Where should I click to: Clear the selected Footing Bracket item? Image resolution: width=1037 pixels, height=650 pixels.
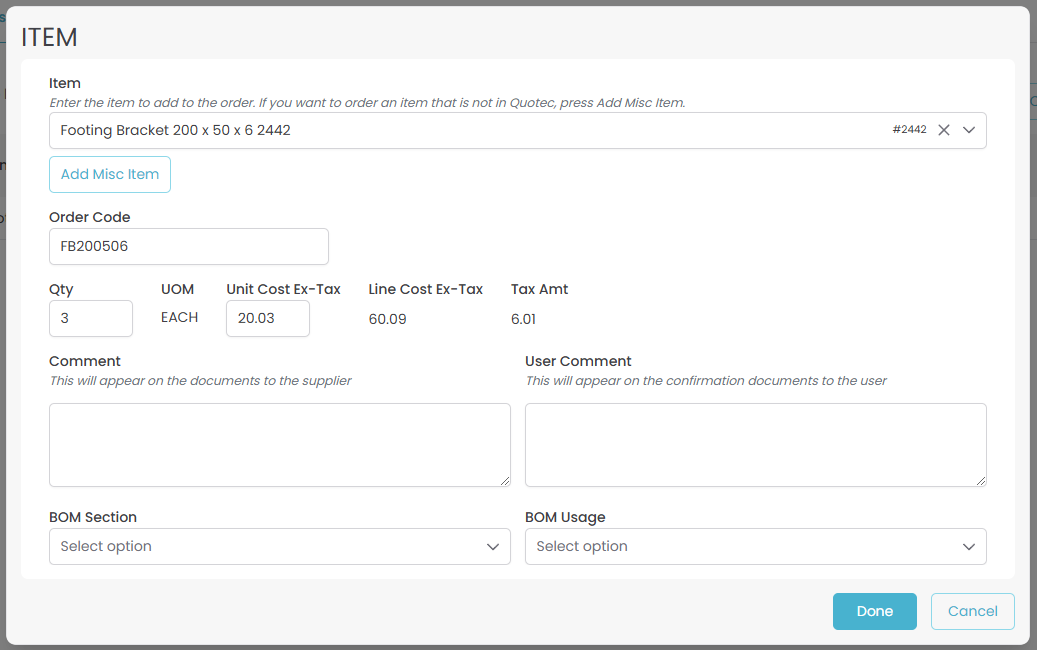tap(944, 130)
